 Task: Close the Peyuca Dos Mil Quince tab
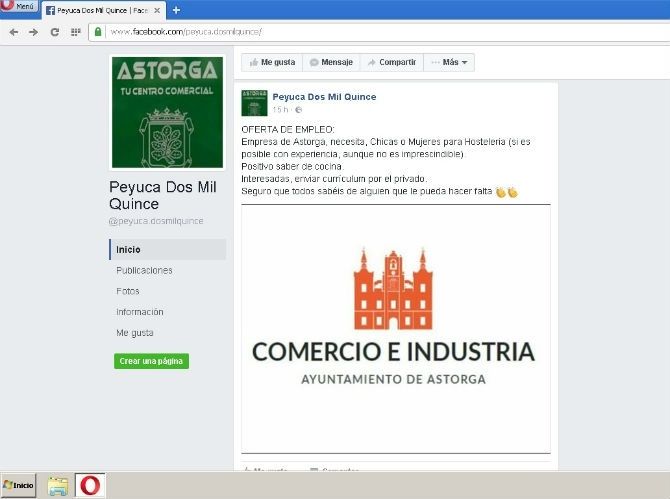pos(157,11)
